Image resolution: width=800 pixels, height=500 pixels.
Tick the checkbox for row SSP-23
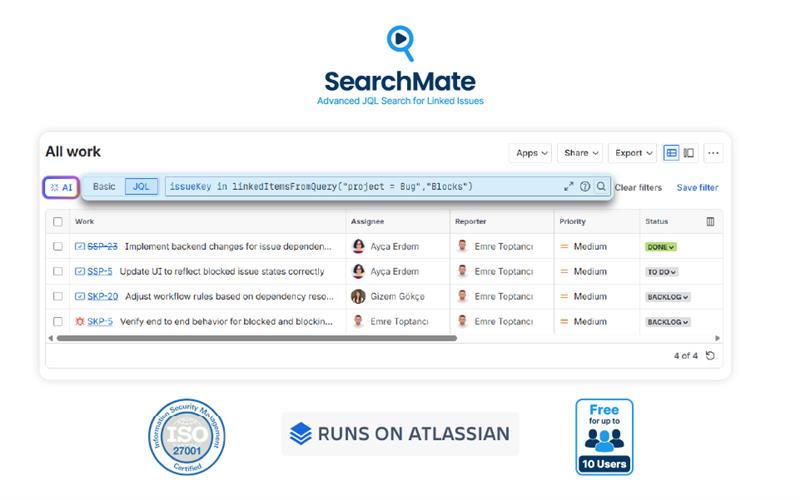click(x=58, y=246)
